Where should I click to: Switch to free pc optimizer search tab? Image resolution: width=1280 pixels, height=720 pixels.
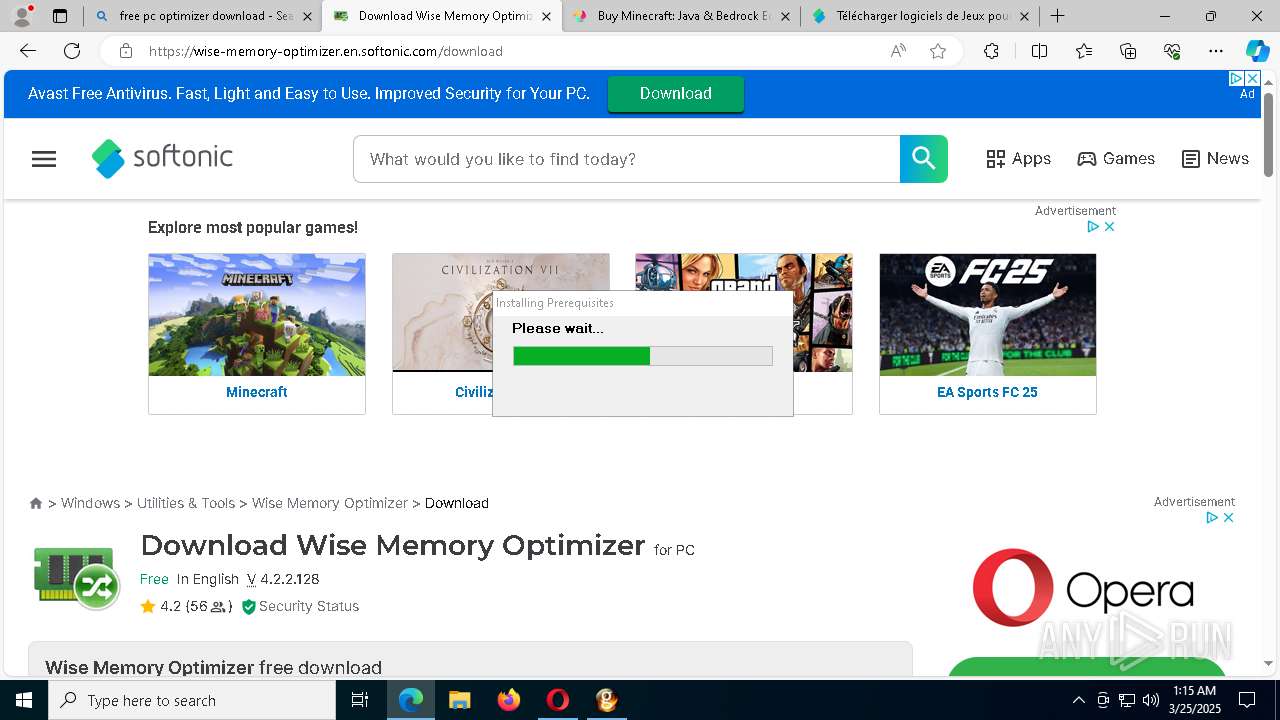204,16
